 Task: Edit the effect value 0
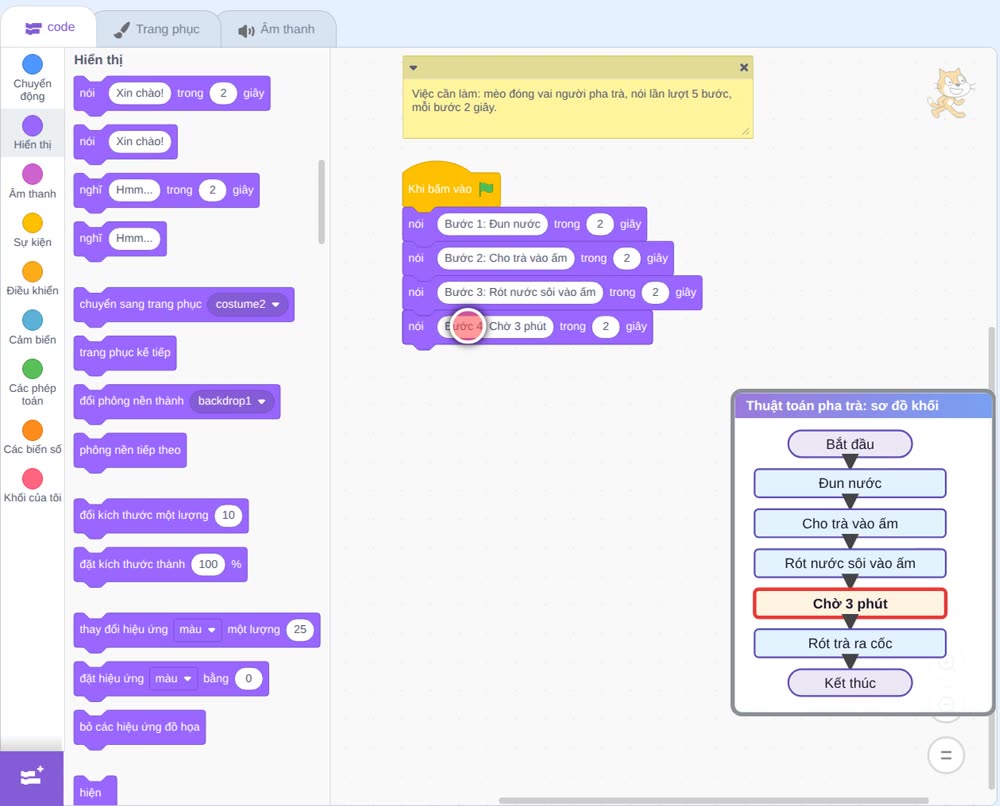coord(249,678)
